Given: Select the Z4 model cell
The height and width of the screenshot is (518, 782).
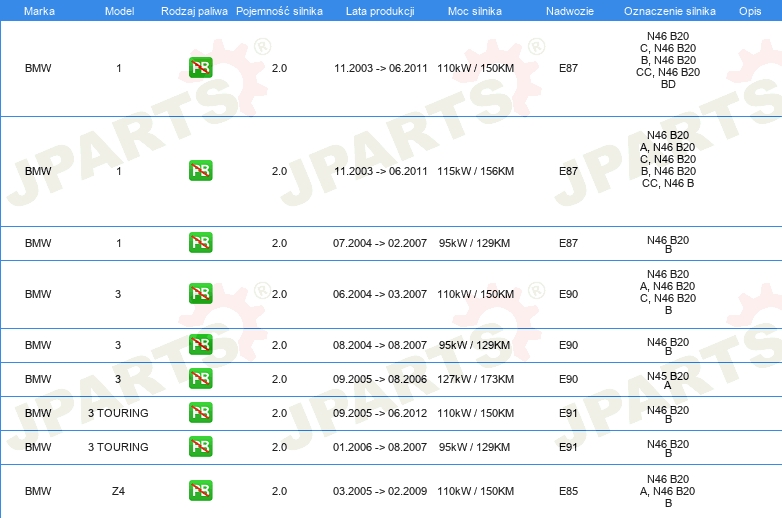Looking at the screenshot, I should (x=118, y=491).
